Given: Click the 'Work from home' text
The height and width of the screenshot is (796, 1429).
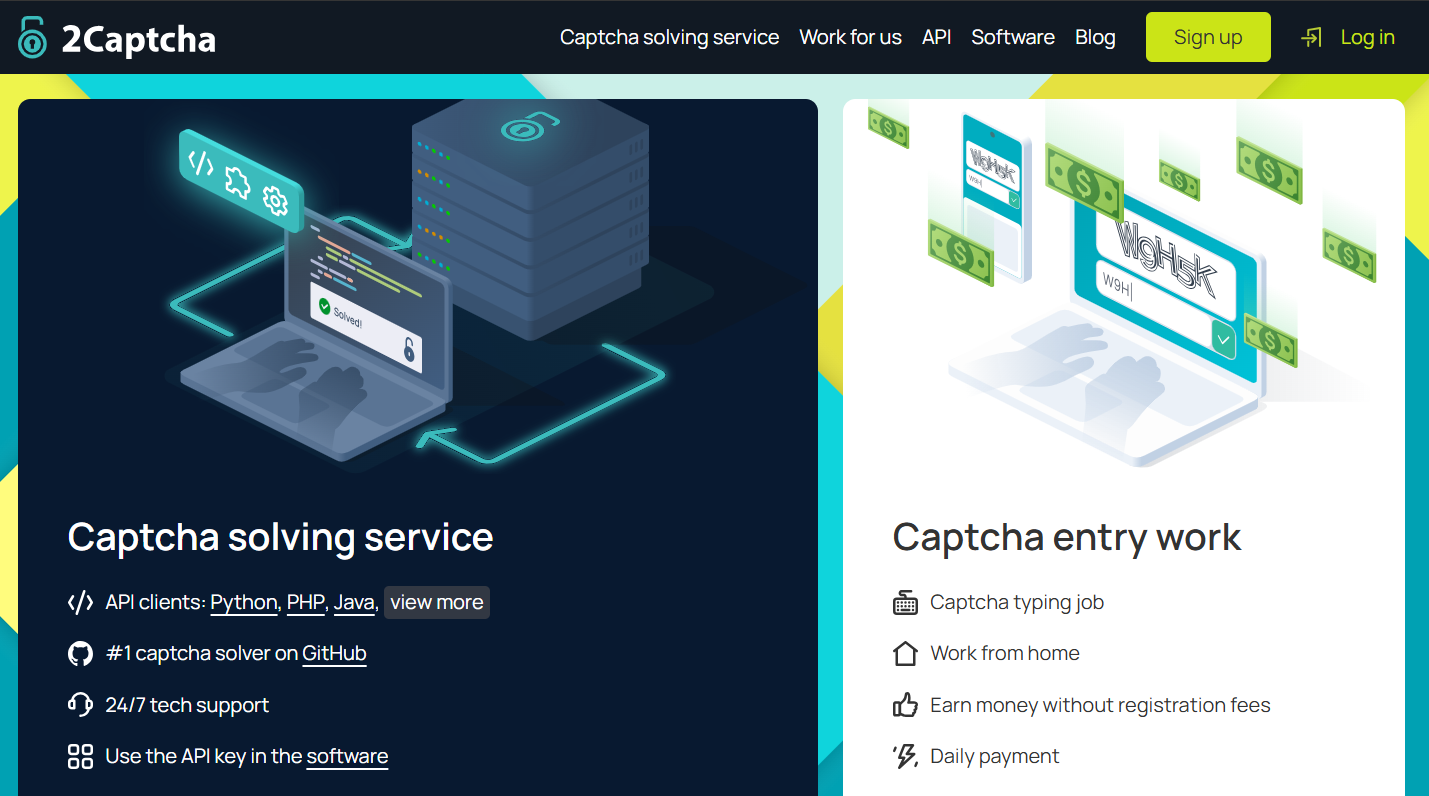Looking at the screenshot, I should (x=1005, y=653).
